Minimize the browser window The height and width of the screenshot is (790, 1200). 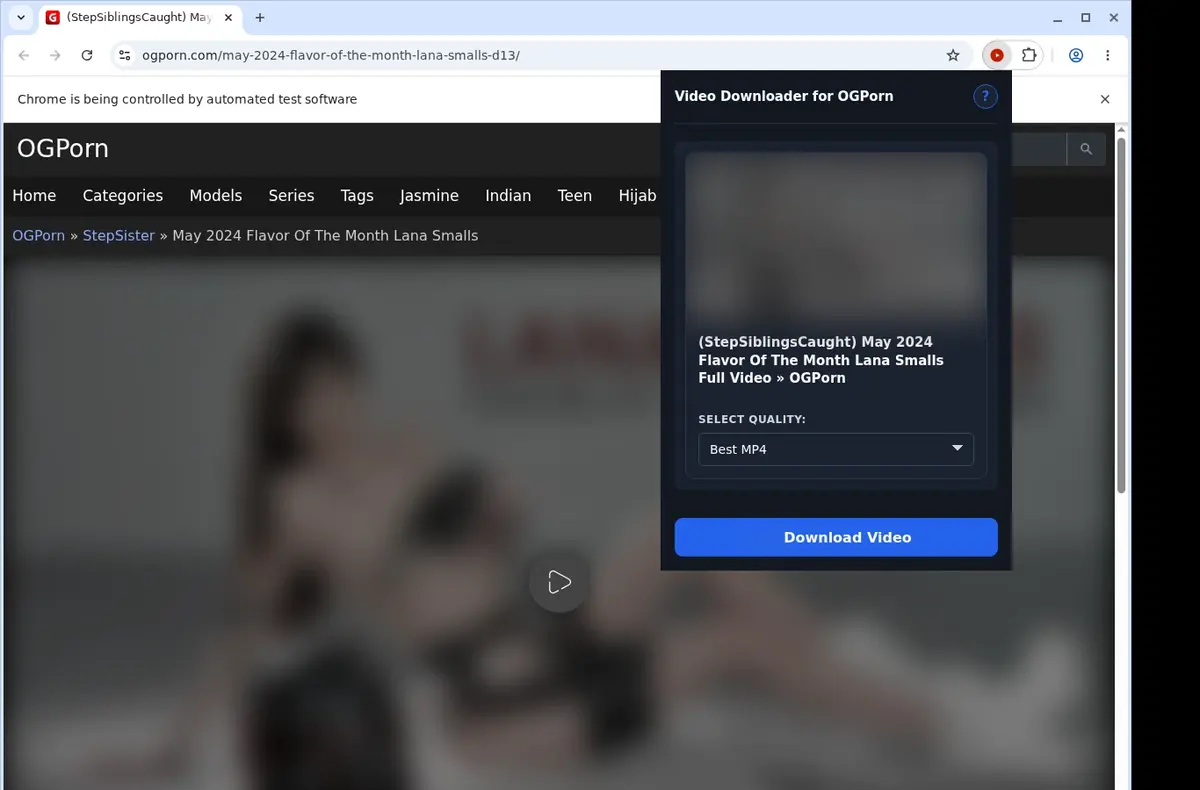point(1059,18)
